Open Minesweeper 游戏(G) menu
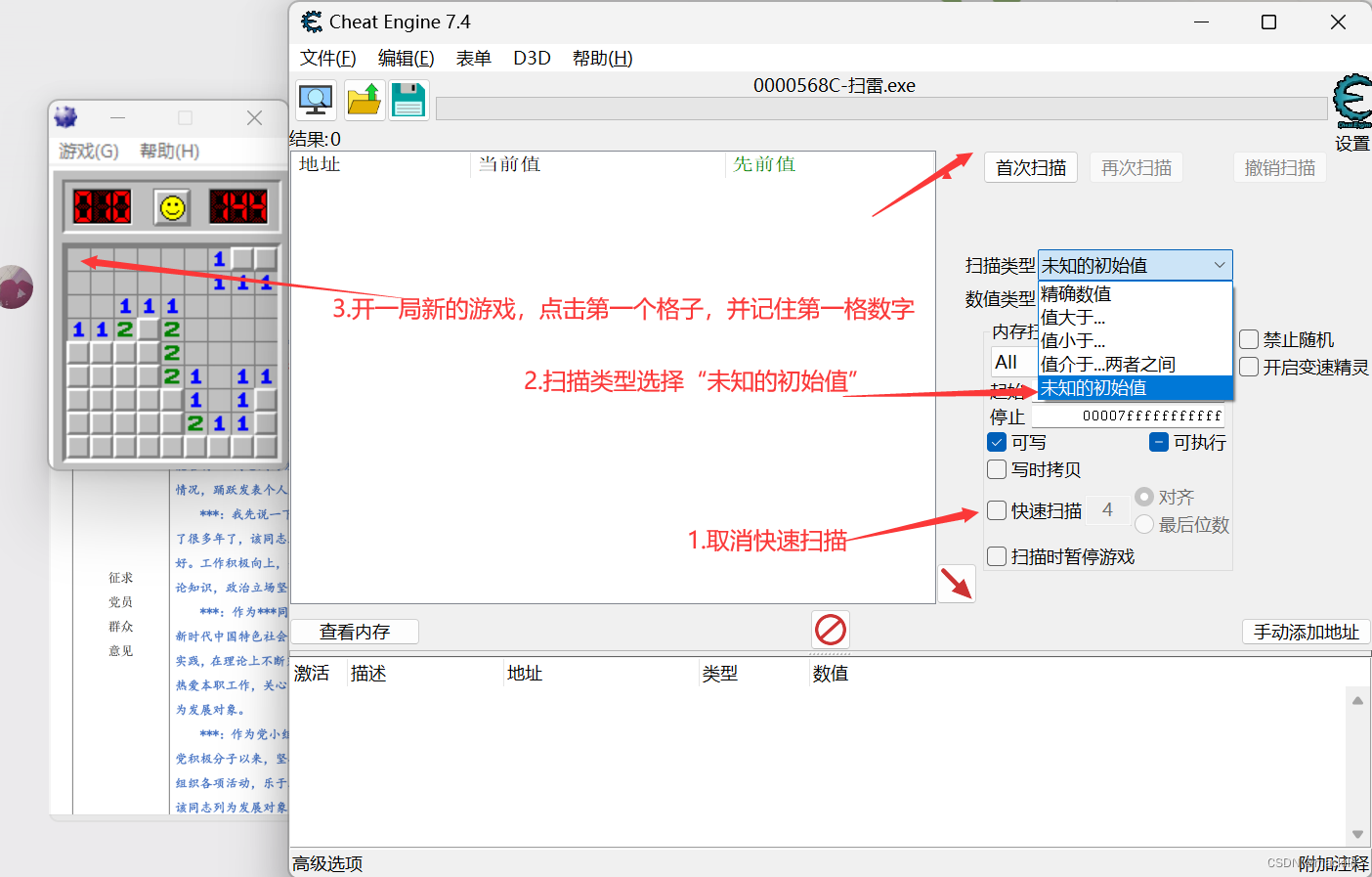The image size is (1372, 877). pos(89,151)
